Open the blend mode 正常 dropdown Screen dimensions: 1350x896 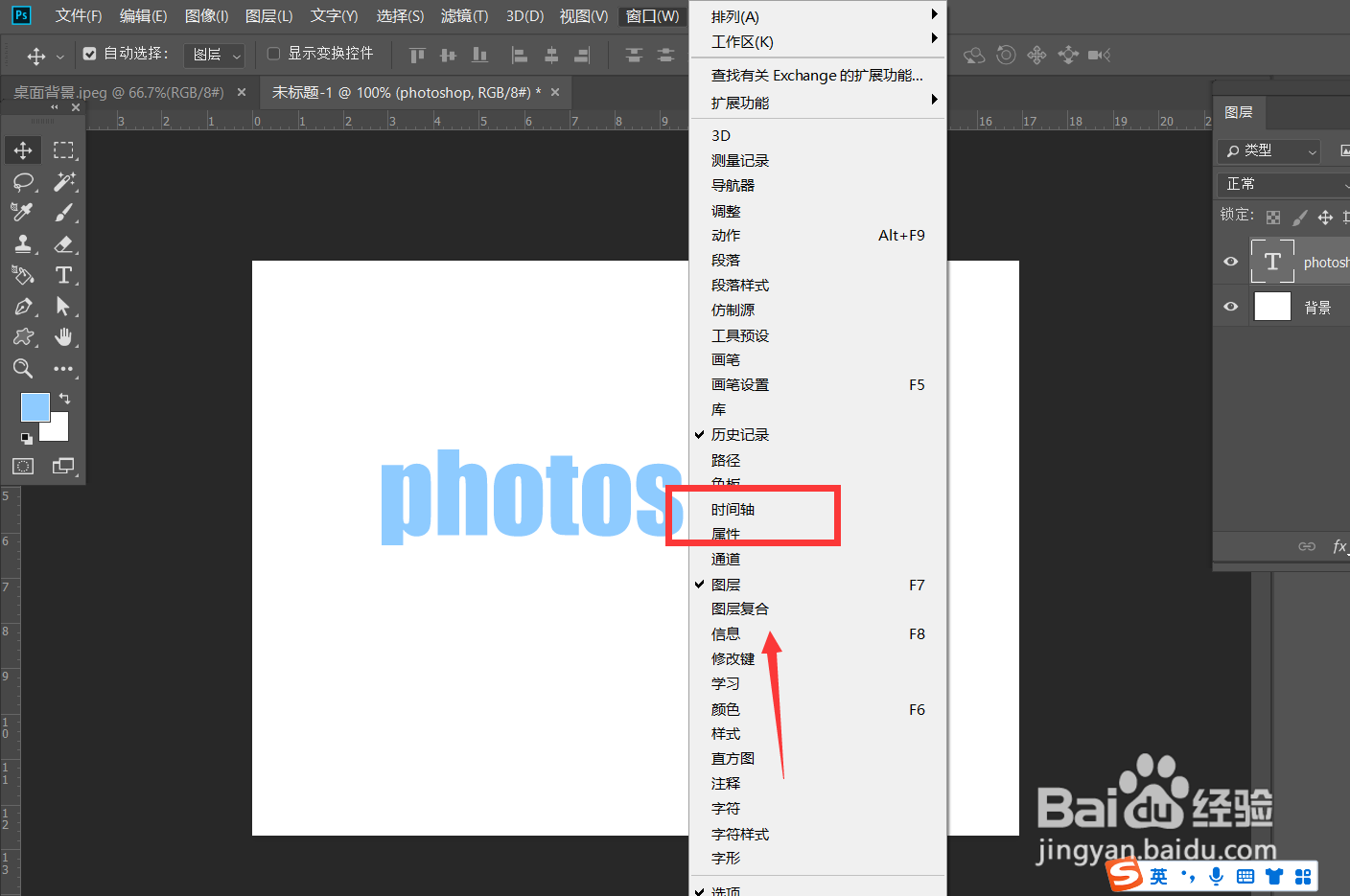1284,184
